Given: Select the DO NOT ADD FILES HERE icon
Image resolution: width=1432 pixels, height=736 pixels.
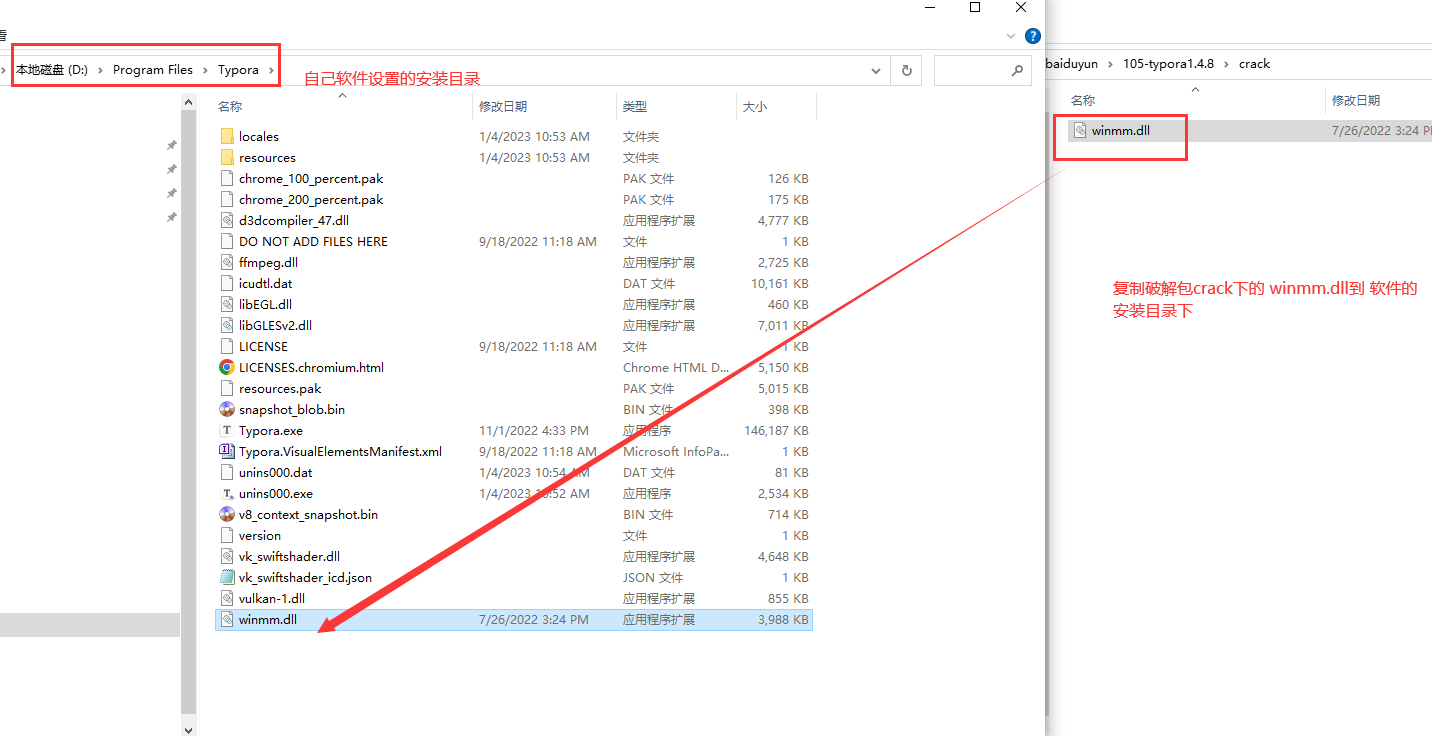Looking at the screenshot, I should (x=227, y=241).
